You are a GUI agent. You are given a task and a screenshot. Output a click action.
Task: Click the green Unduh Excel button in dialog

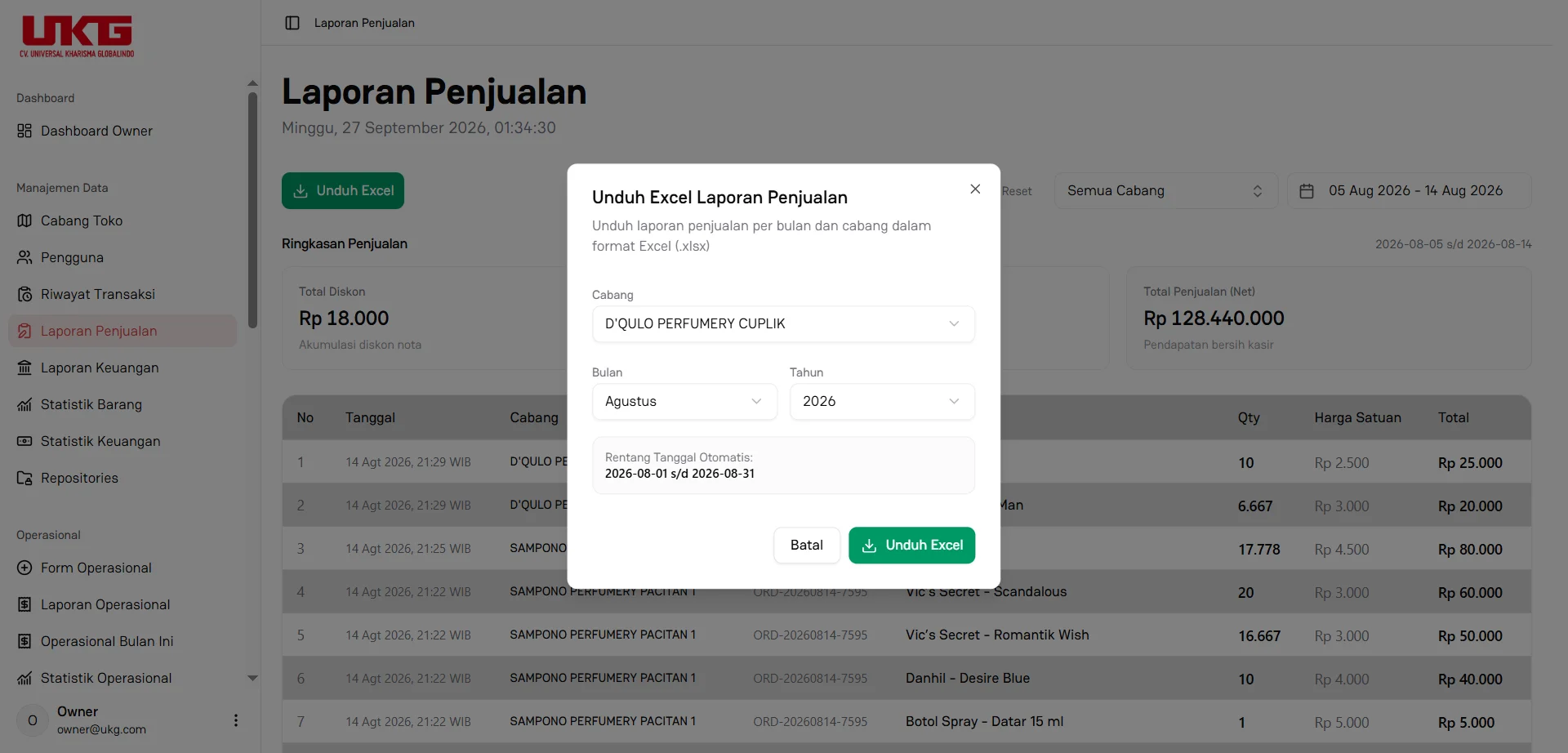click(911, 545)
